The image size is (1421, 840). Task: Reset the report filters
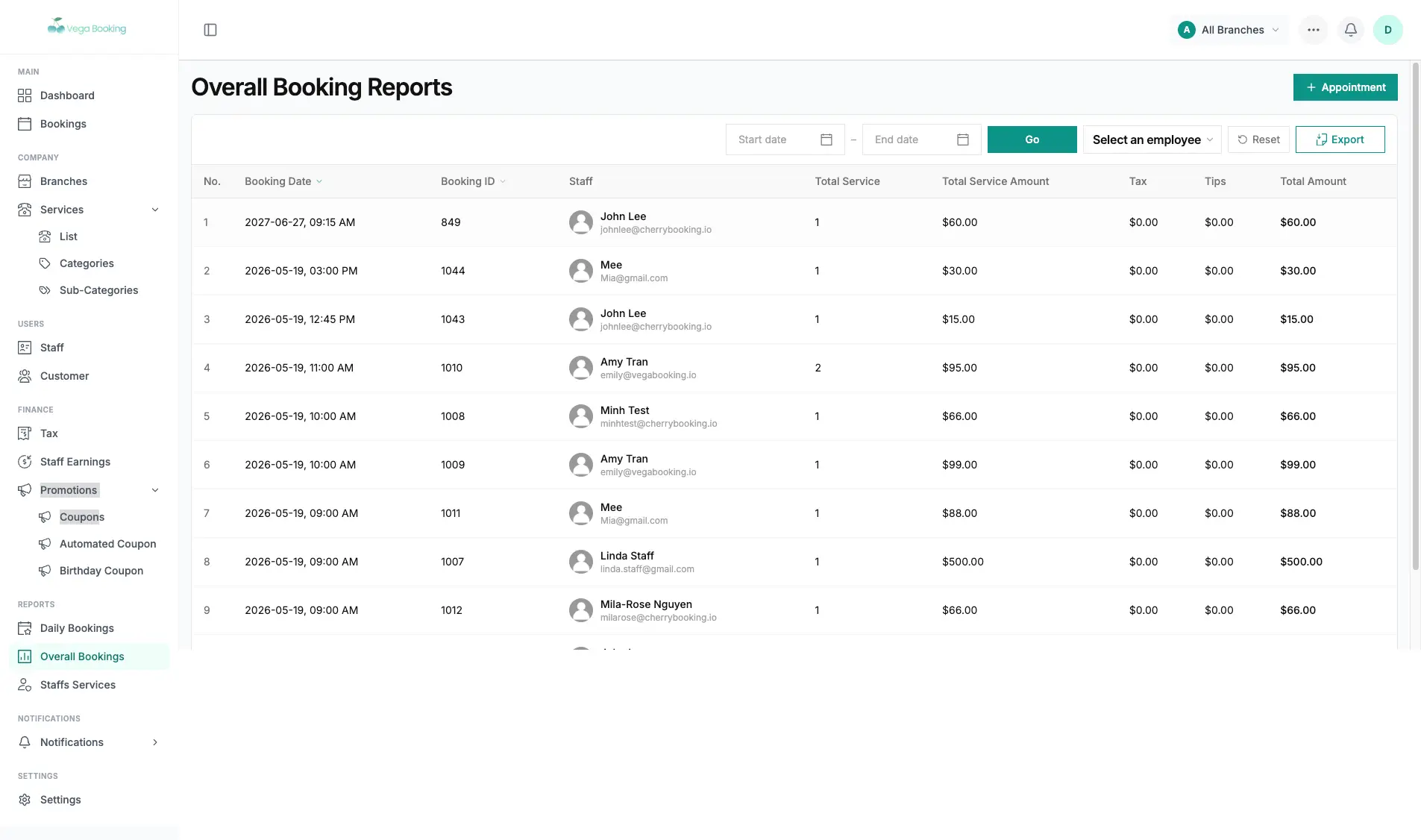[x=1258, y=140]
